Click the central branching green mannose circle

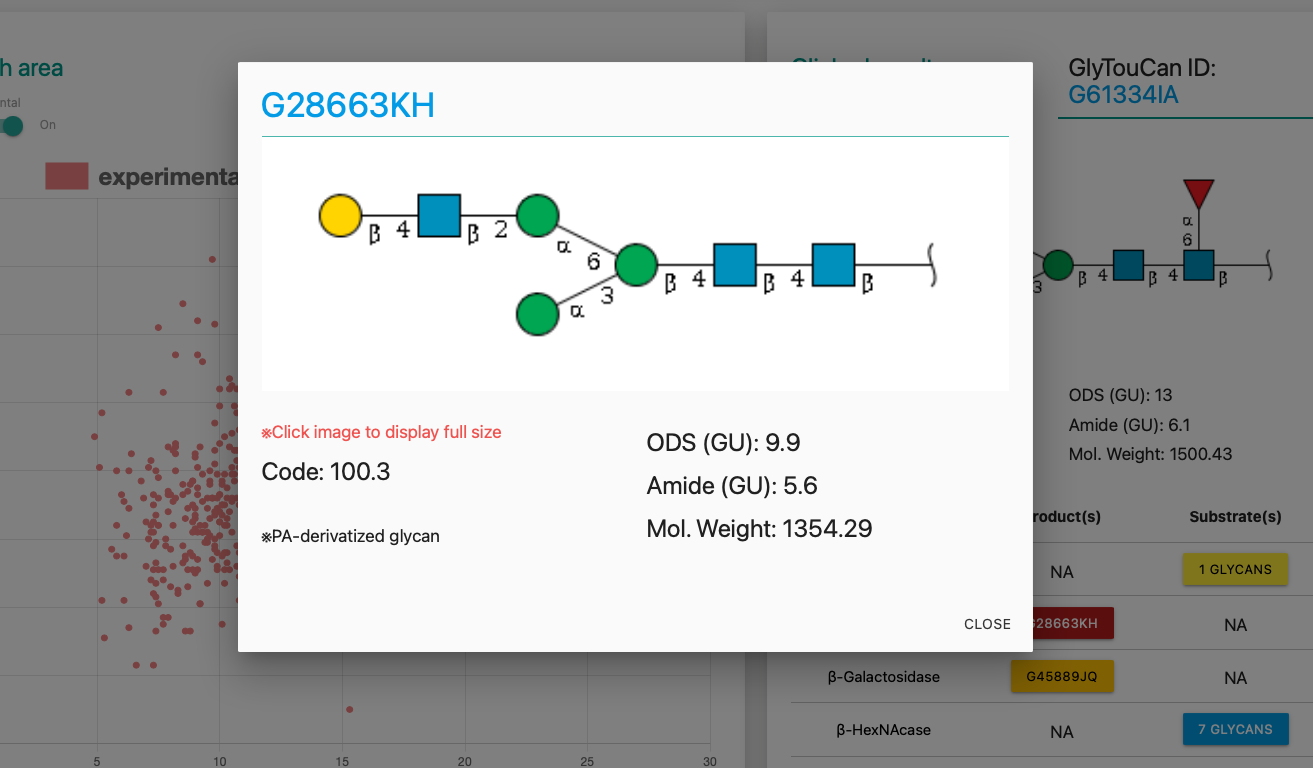pyautogui.click(x=636, y=265)
